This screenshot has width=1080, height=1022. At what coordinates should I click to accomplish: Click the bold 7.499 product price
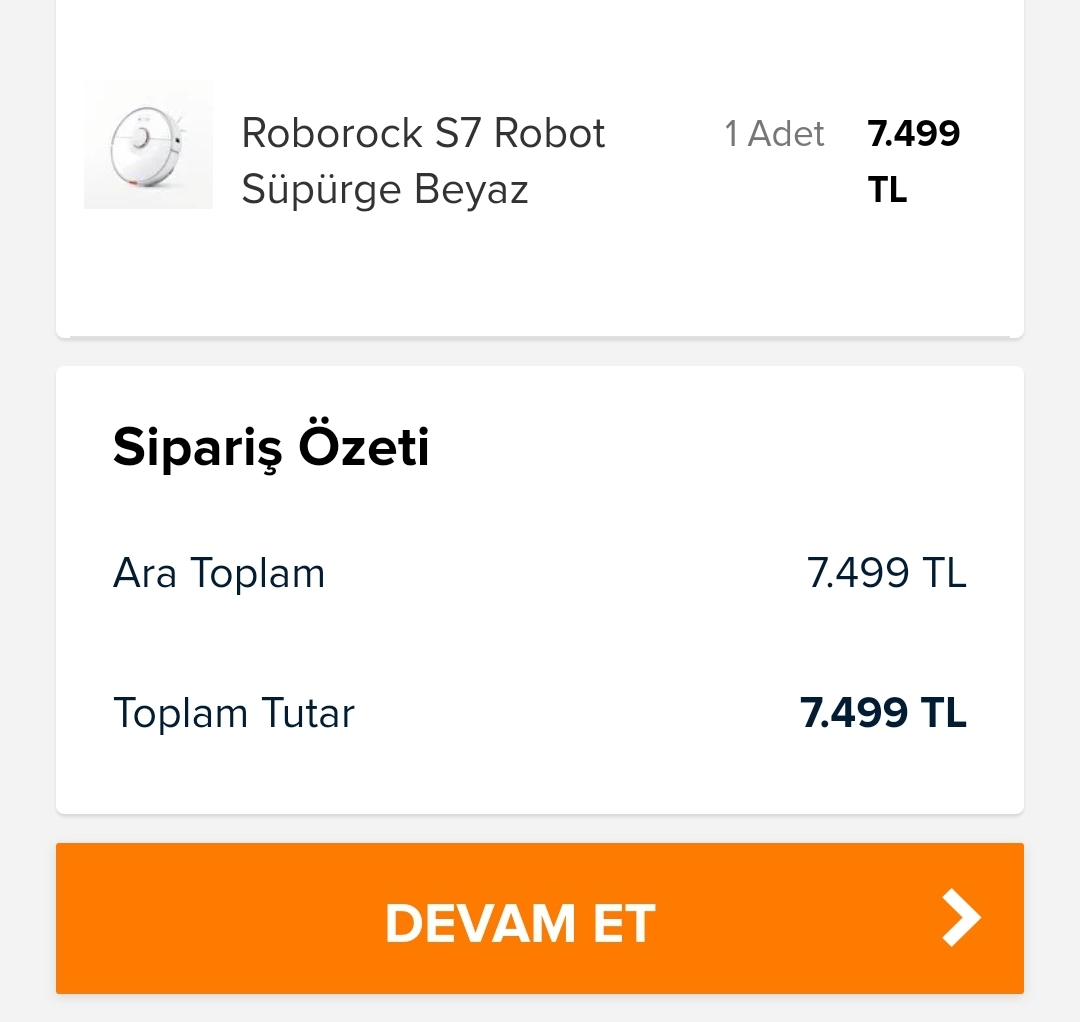pyautogui.click(x=913, y=134)
